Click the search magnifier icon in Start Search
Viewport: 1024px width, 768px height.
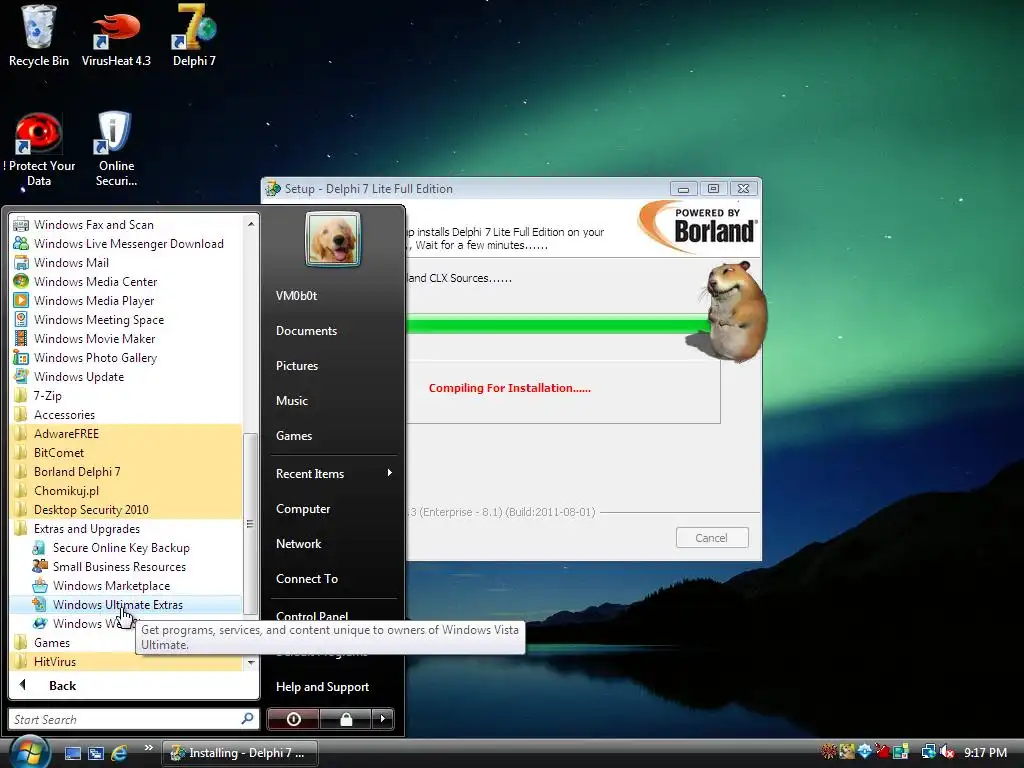[x=248, y=718]
